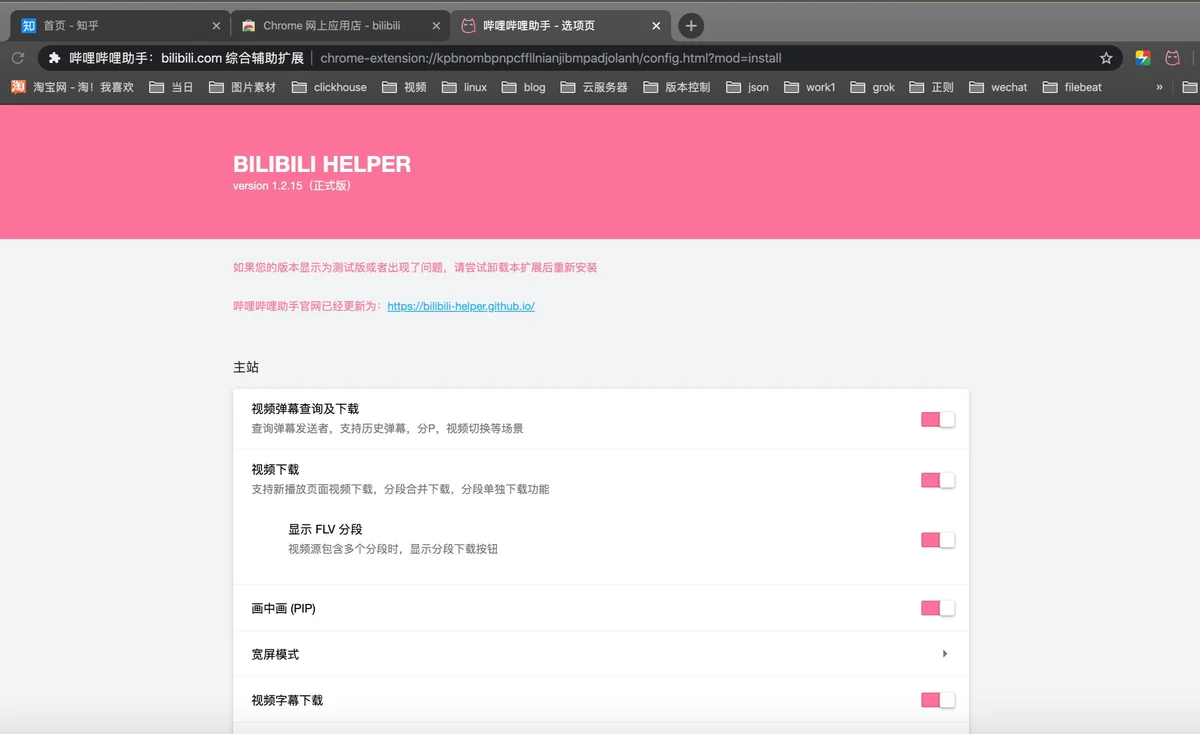
Task: Click the pink reinstall warning text
Action: [x=415, y=268]
